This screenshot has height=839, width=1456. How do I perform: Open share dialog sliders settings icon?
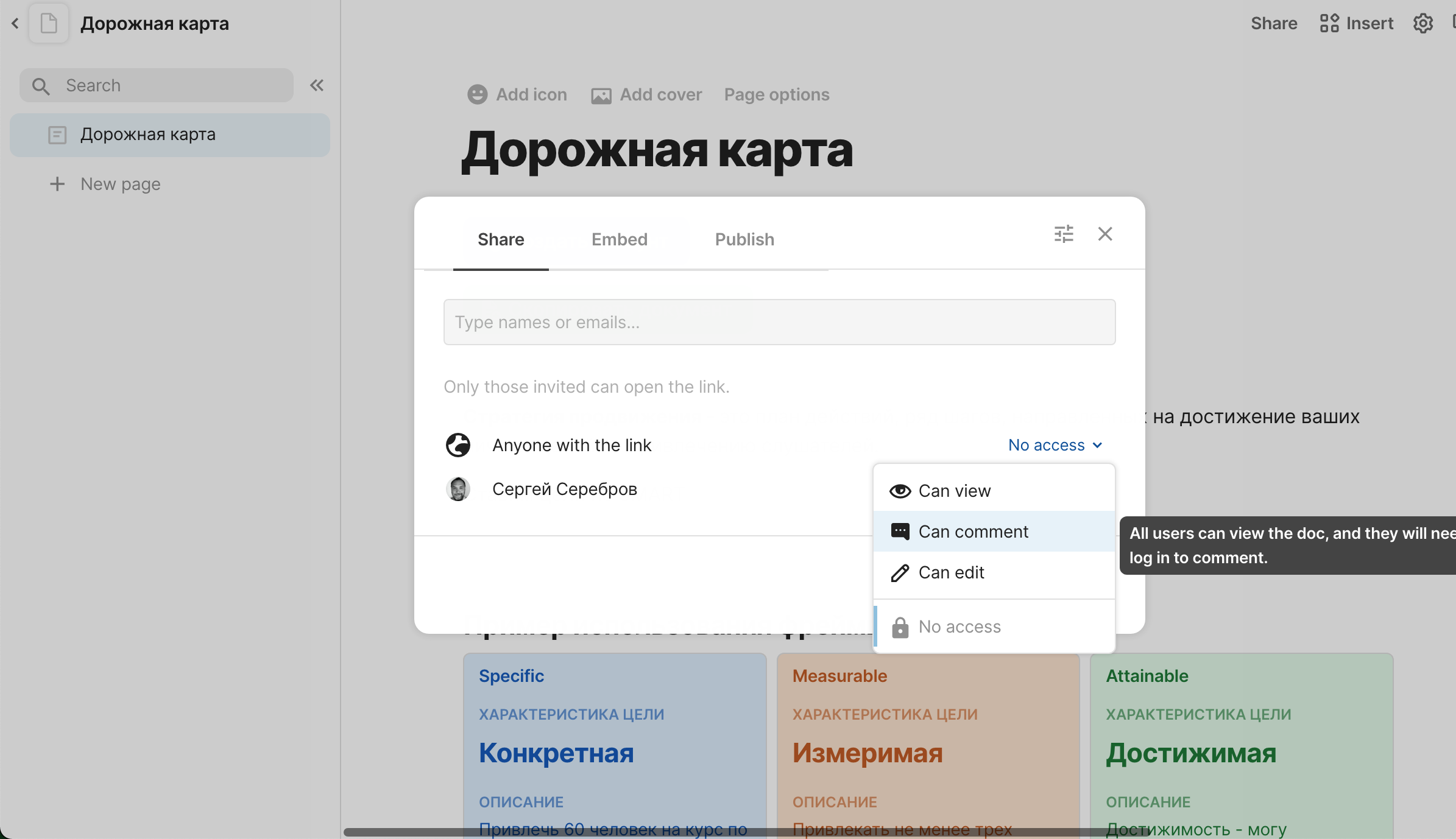1064,234
